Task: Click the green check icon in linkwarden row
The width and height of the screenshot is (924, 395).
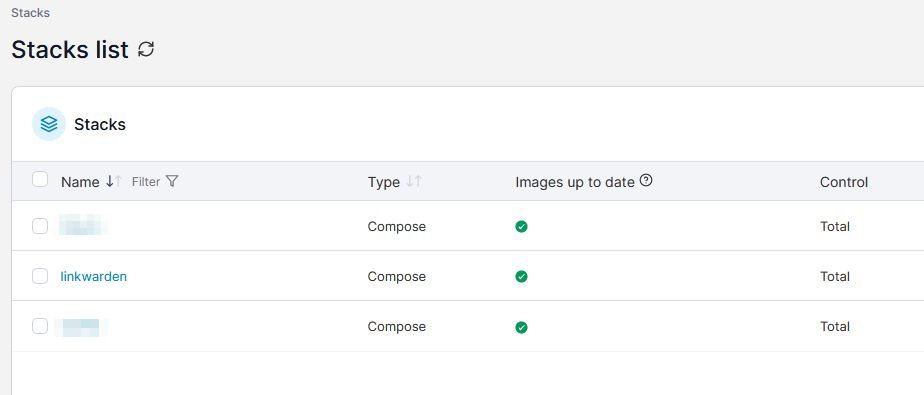Action: point(521,276)
